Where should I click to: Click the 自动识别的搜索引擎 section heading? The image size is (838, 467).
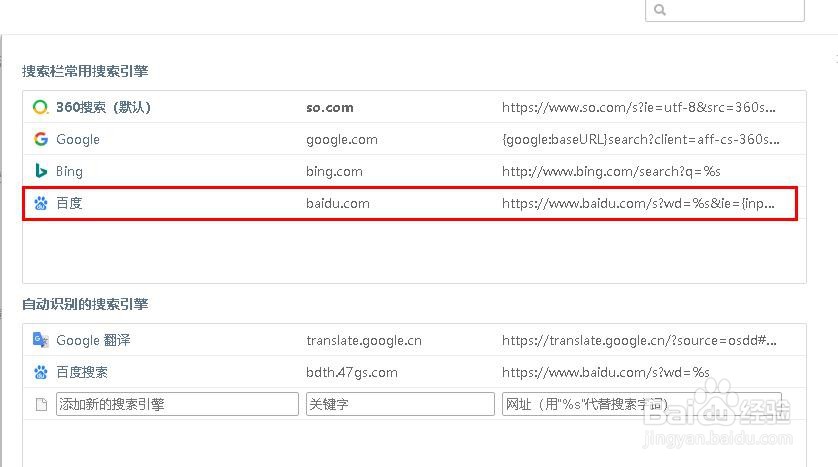tap(85, 304)
